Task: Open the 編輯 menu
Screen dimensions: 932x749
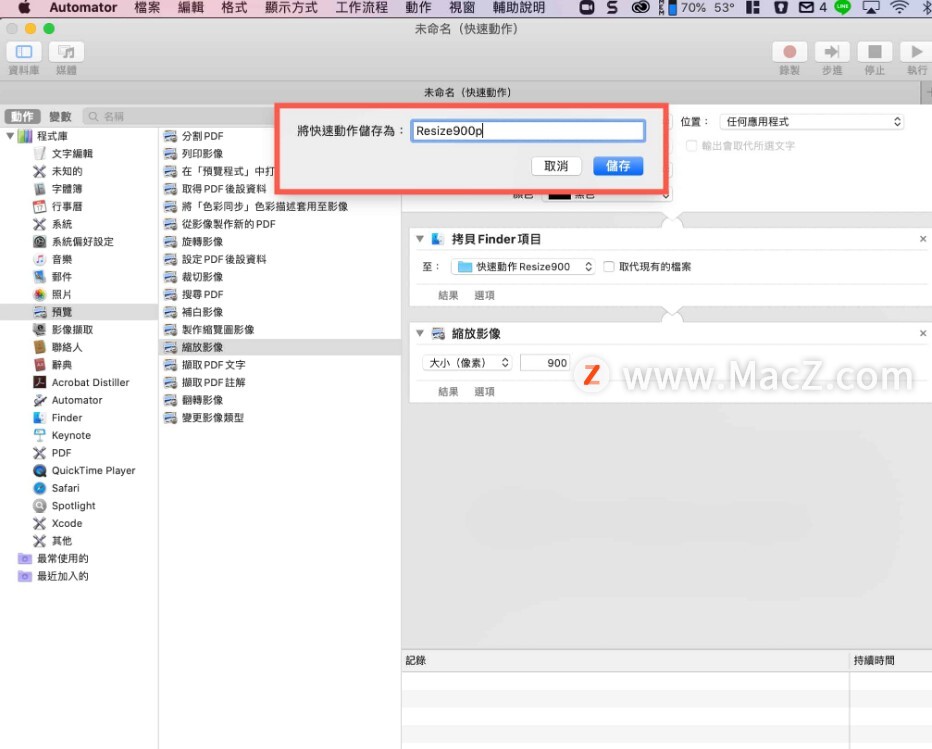Action: [x=191, y=8]
